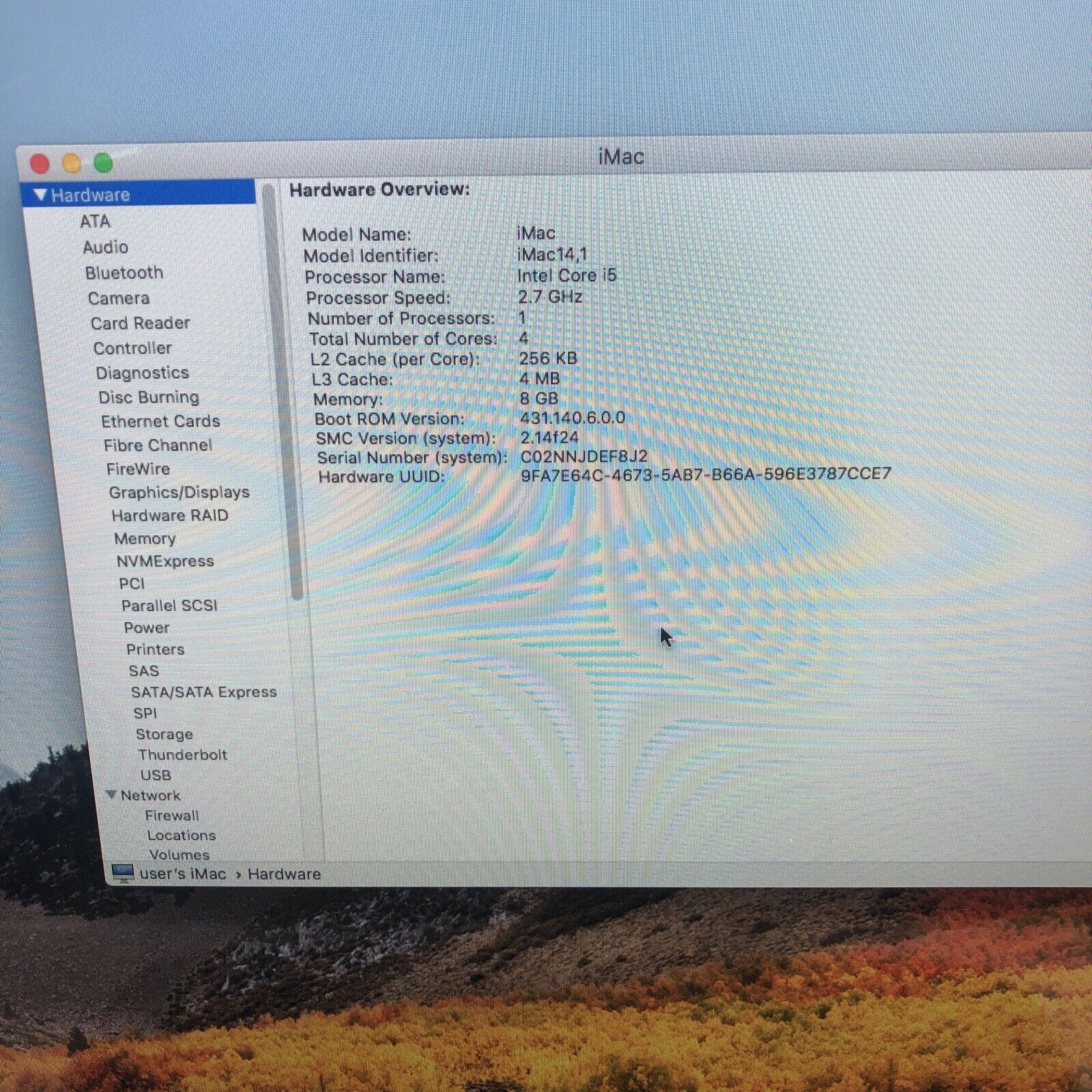Click the Hardware path bar item
Viewport: 1092px width, 1092px height.
(284, 874)
